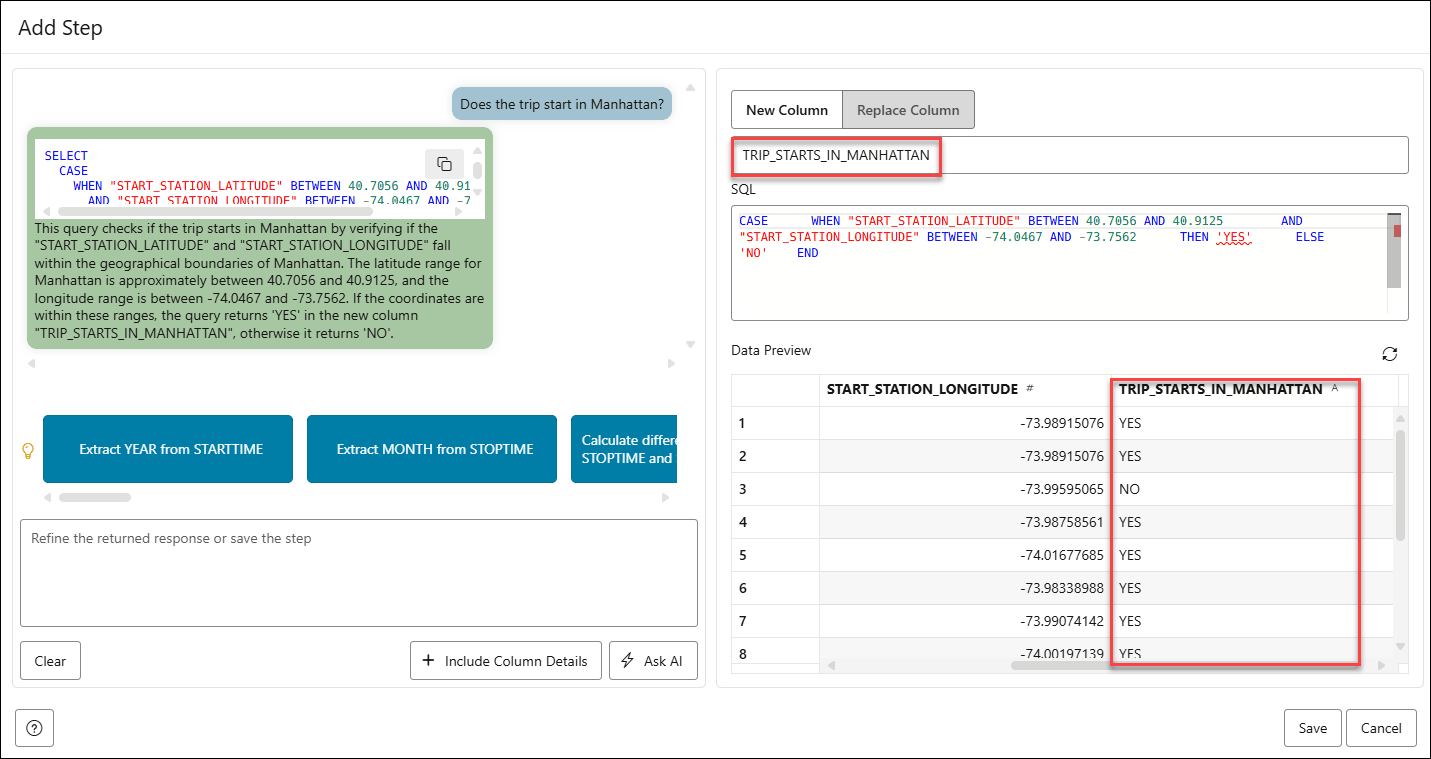Click the lightning icon on Ask AI

coord(628,661)
